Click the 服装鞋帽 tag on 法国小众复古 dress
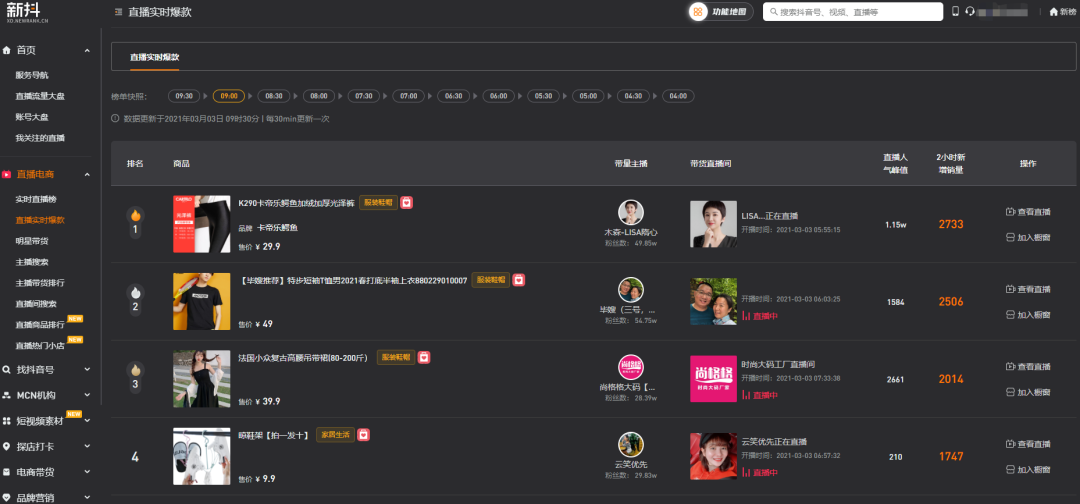The image size is (1080, 504). 396,357
